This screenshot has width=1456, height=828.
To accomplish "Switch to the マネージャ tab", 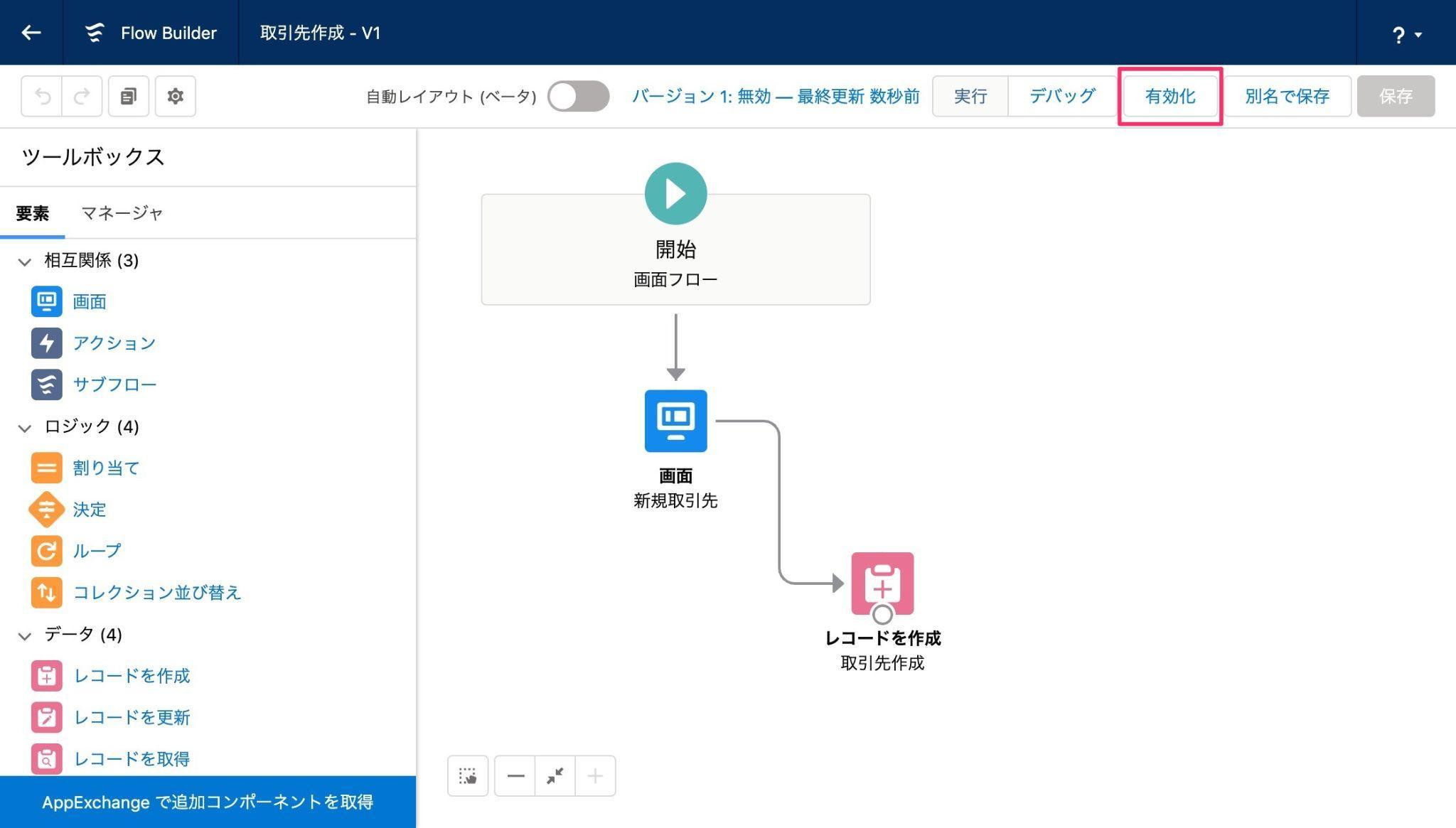I will coord(122,213).
